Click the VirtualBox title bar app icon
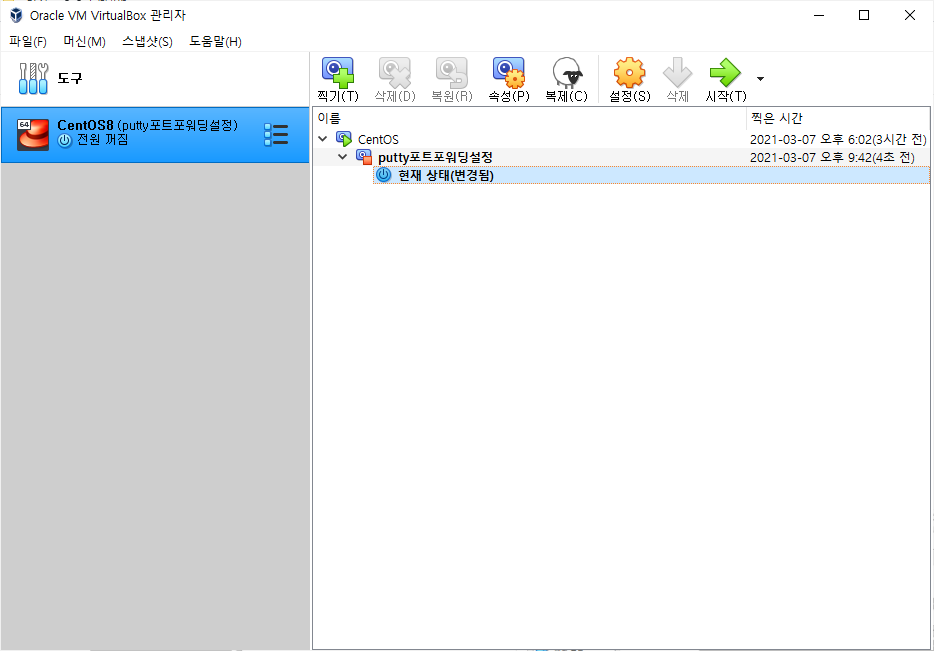Screen dimensions: 934x651 (x=16, y=15)
